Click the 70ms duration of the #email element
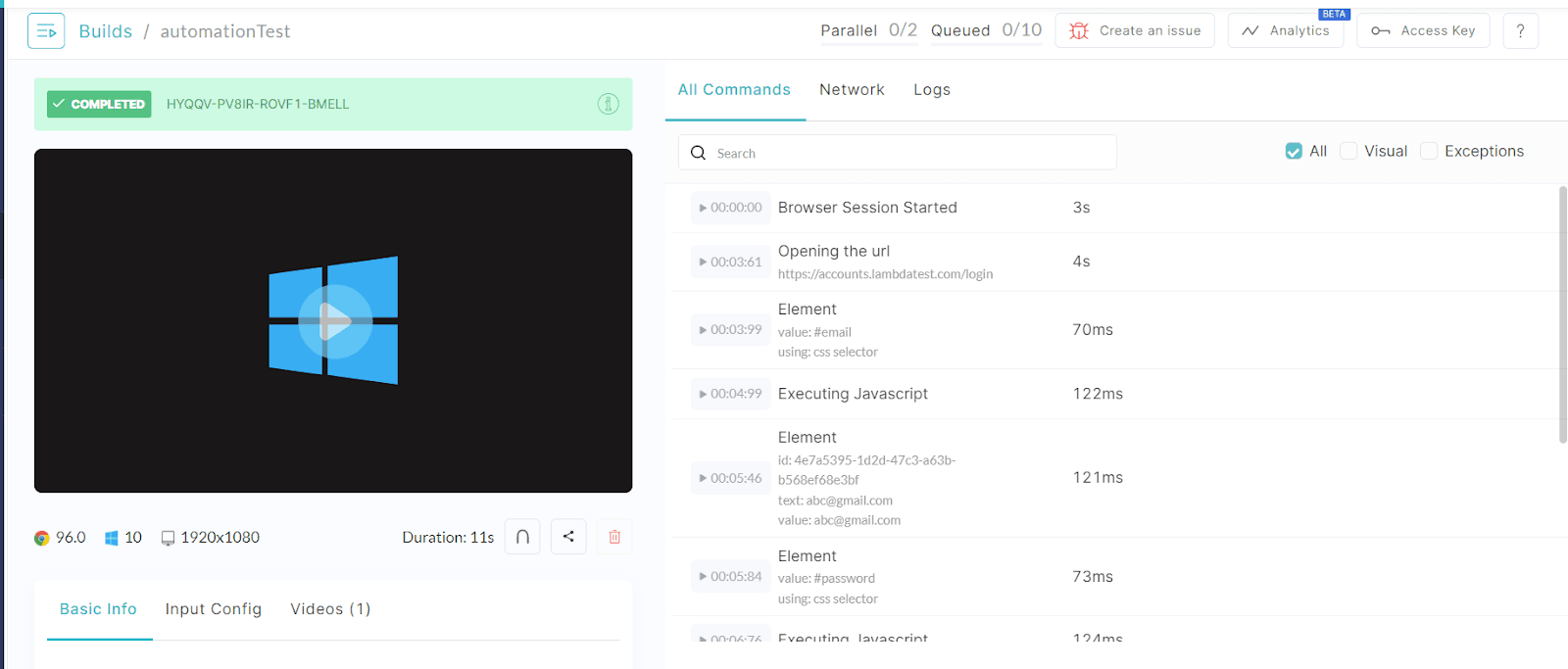 pyautogui.click(x=1093, y=330)
